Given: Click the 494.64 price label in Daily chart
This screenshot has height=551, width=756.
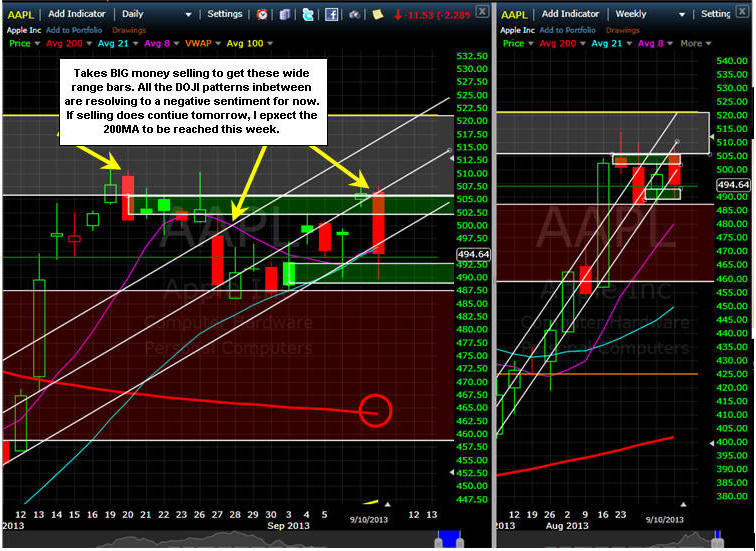Looking at the screenshot, I should coord(473,254).
